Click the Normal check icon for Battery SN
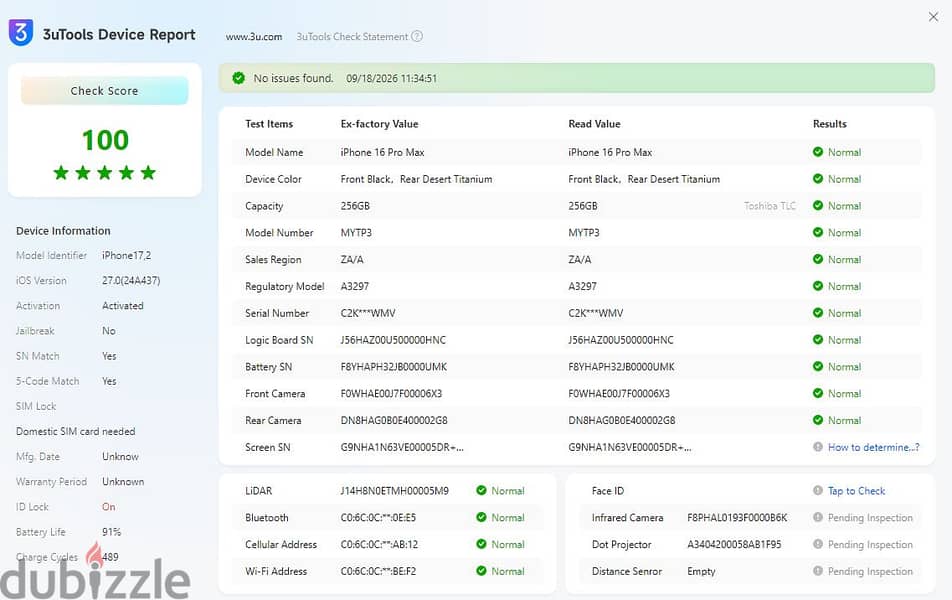The image size is (952, 600). [x=818, y=366]
